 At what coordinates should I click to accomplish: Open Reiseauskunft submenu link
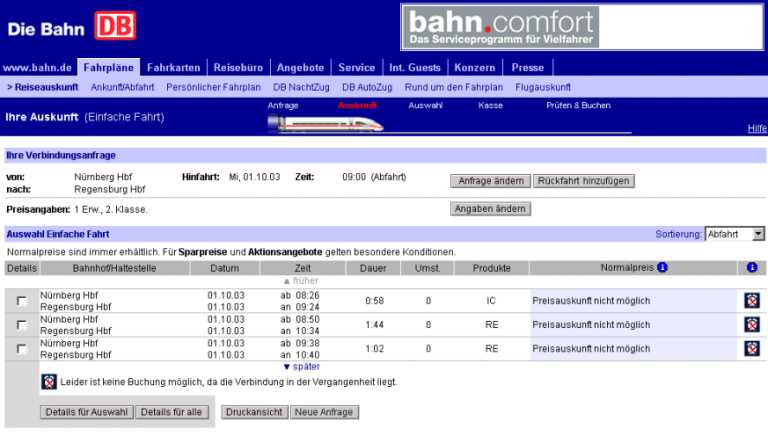43,87
